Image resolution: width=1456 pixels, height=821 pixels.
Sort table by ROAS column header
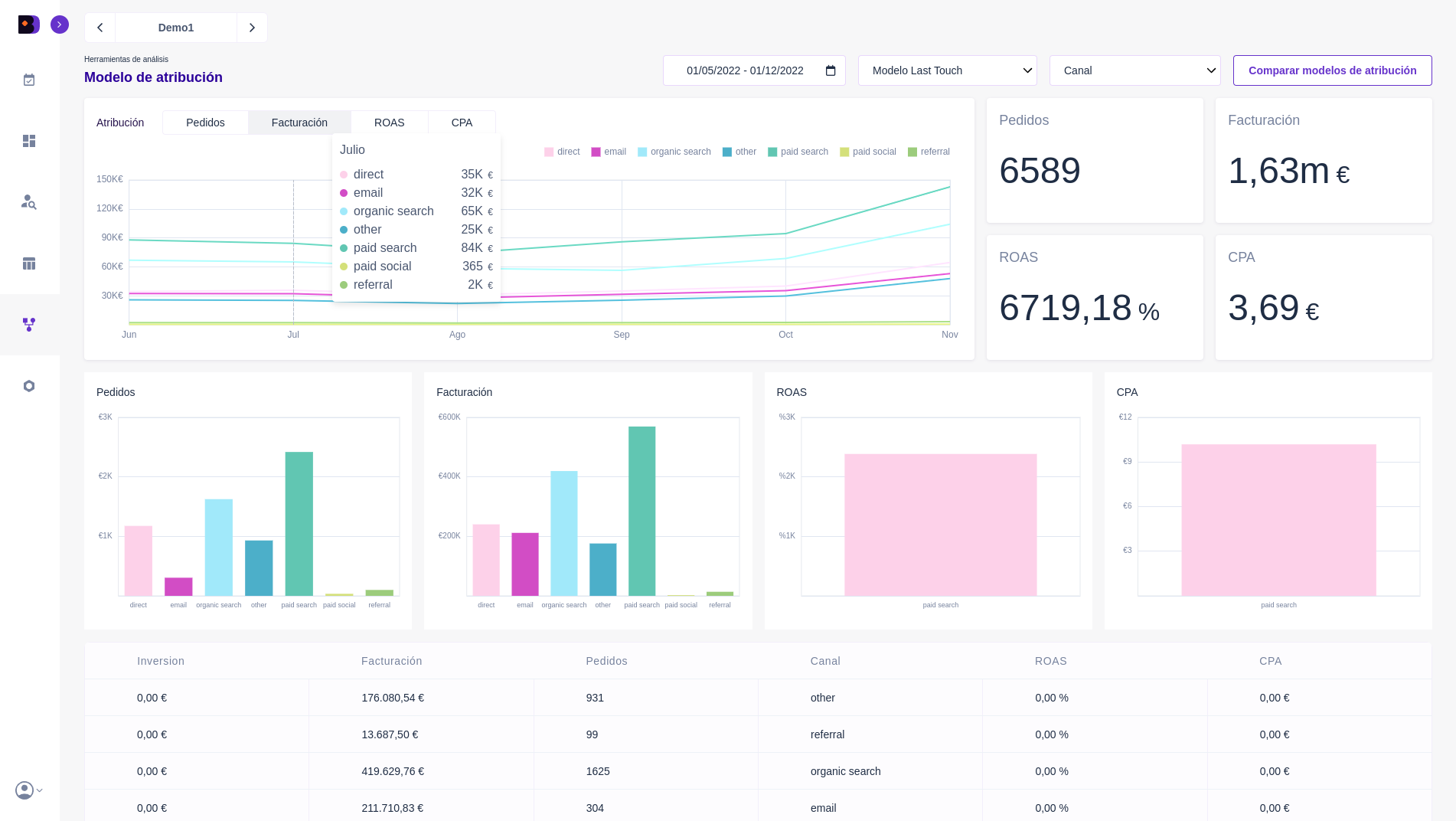click(x=1051, y=661)
